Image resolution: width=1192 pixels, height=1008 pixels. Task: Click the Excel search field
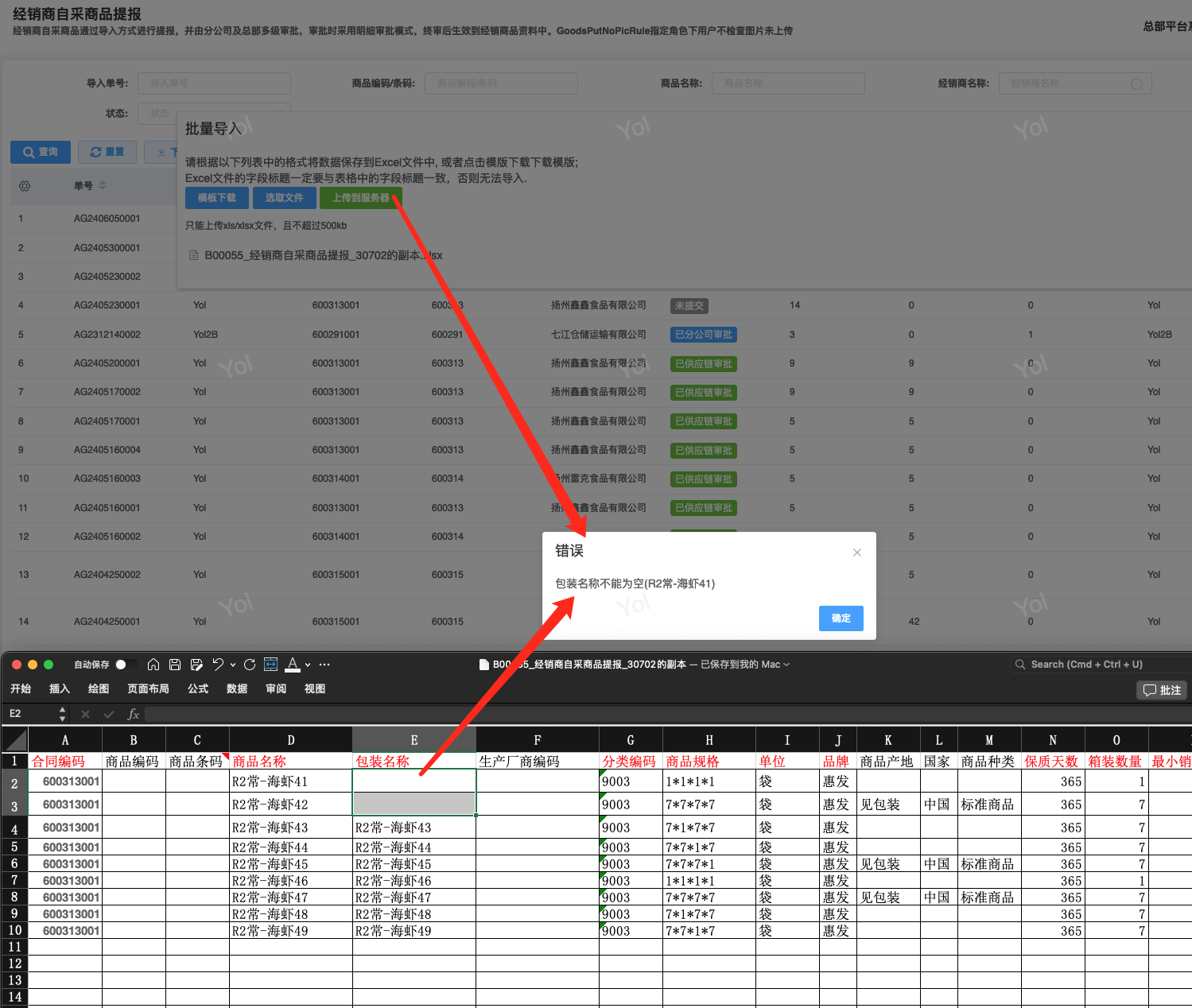1097,665
